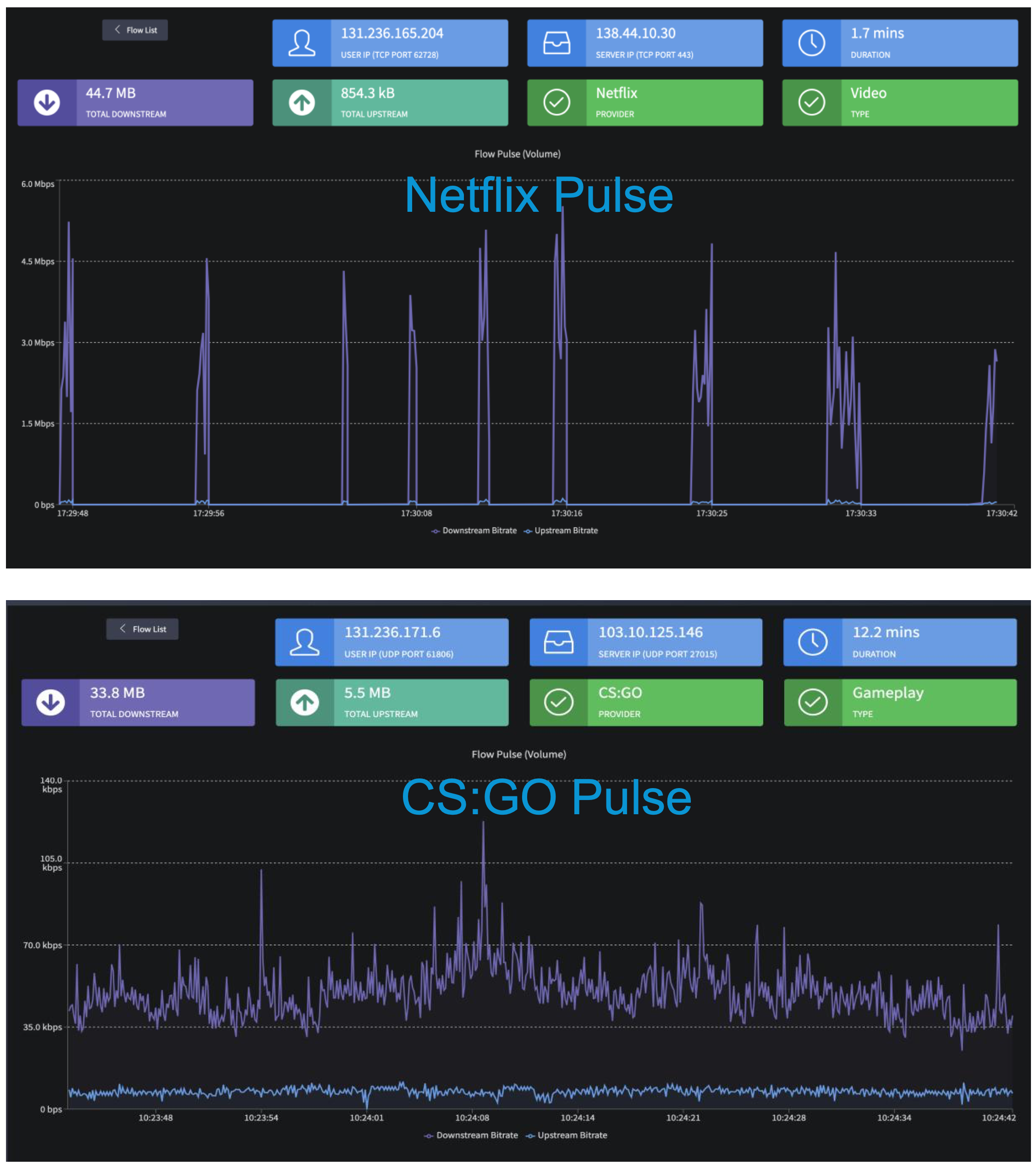Click the 33.8 MB total downstream card
Viewport: 1036px width, 1170px height.
tap(138, 702)
